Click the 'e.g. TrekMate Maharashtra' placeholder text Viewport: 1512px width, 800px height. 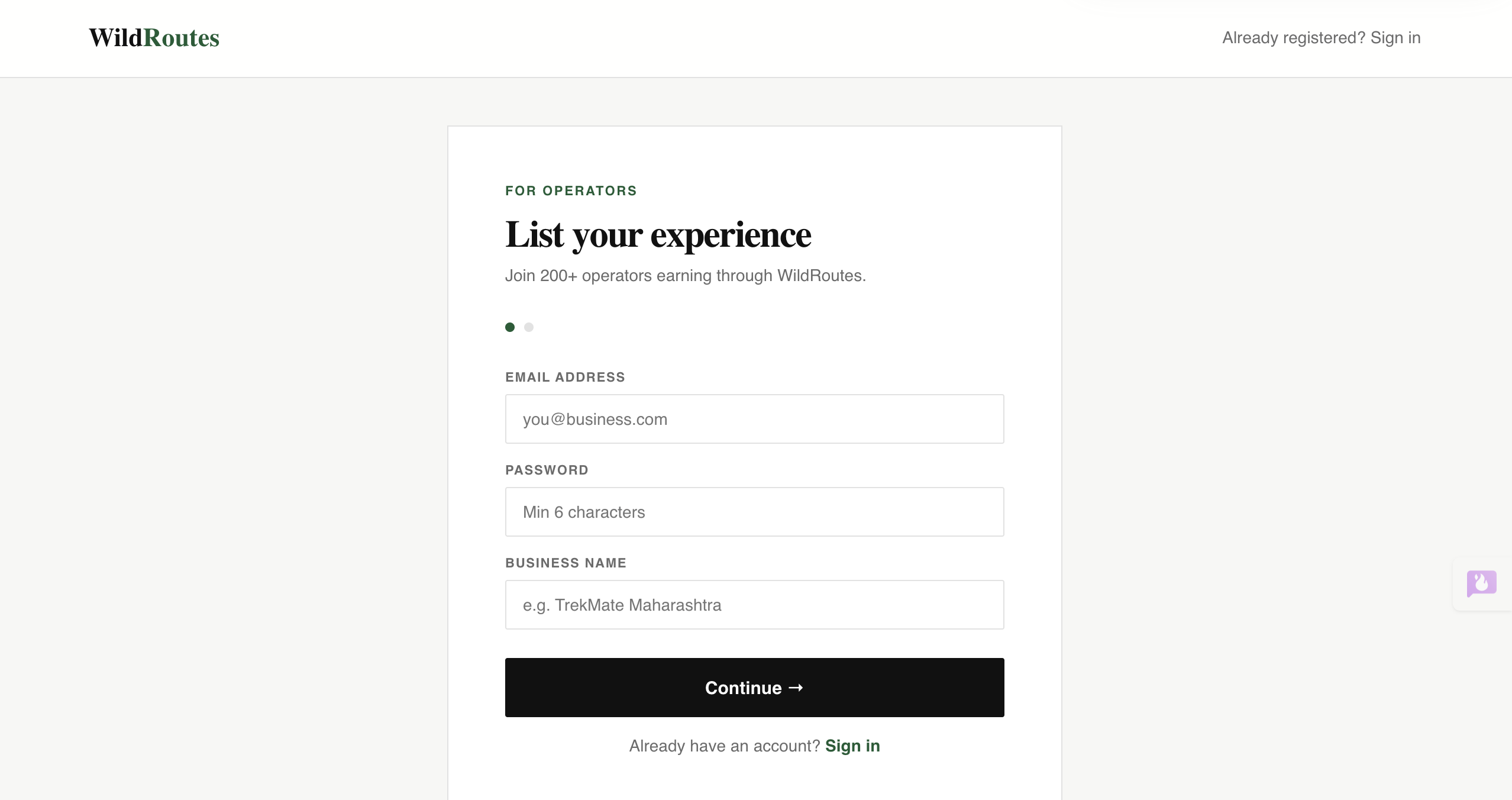622,605
